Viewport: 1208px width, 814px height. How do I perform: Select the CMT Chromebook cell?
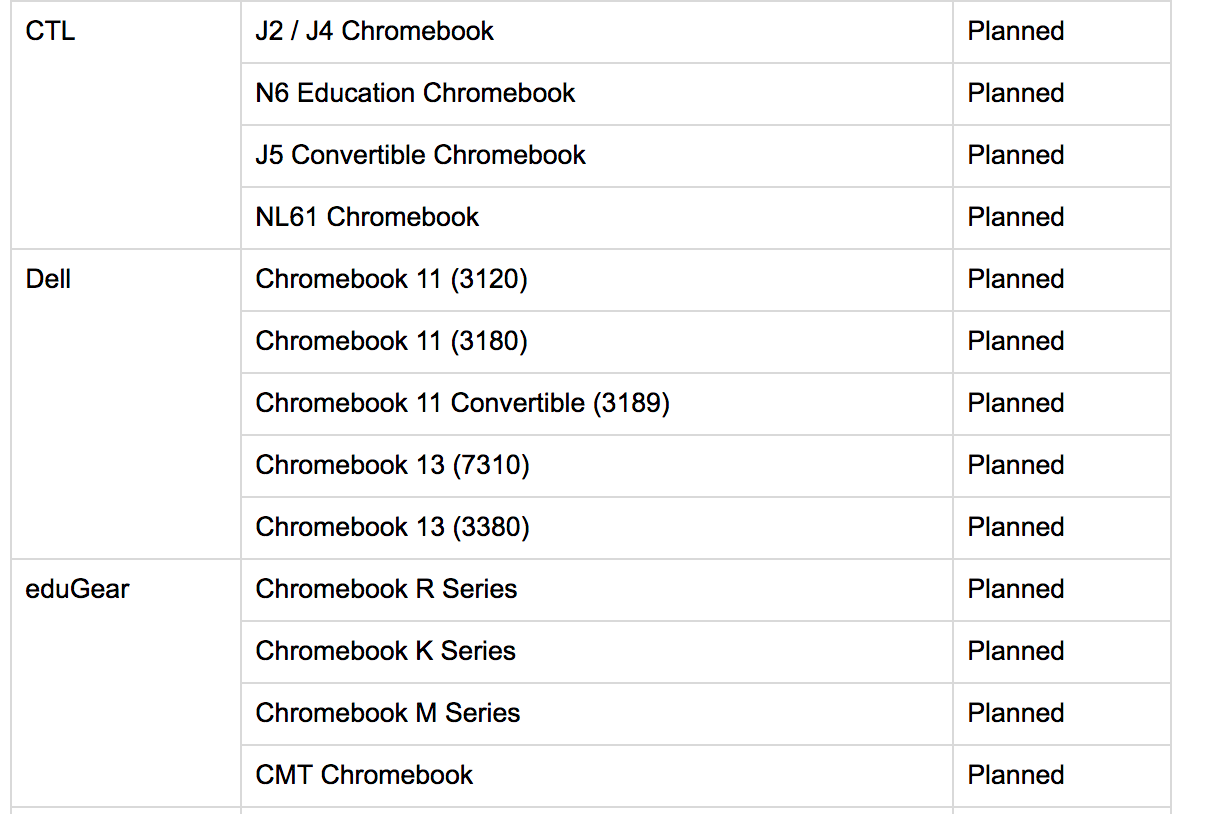pos(364,775)
